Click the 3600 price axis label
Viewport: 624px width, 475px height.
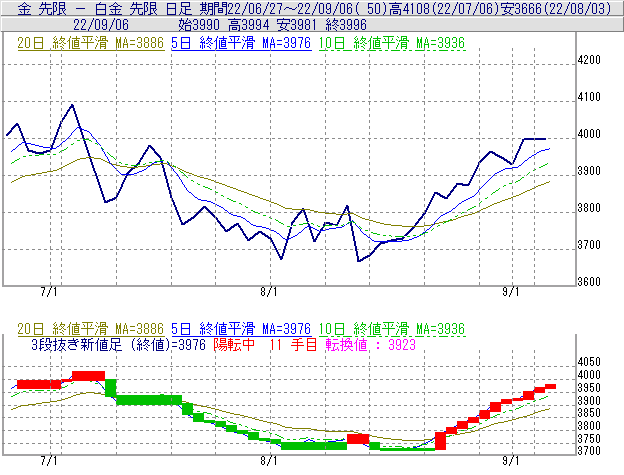coord(589,282)
